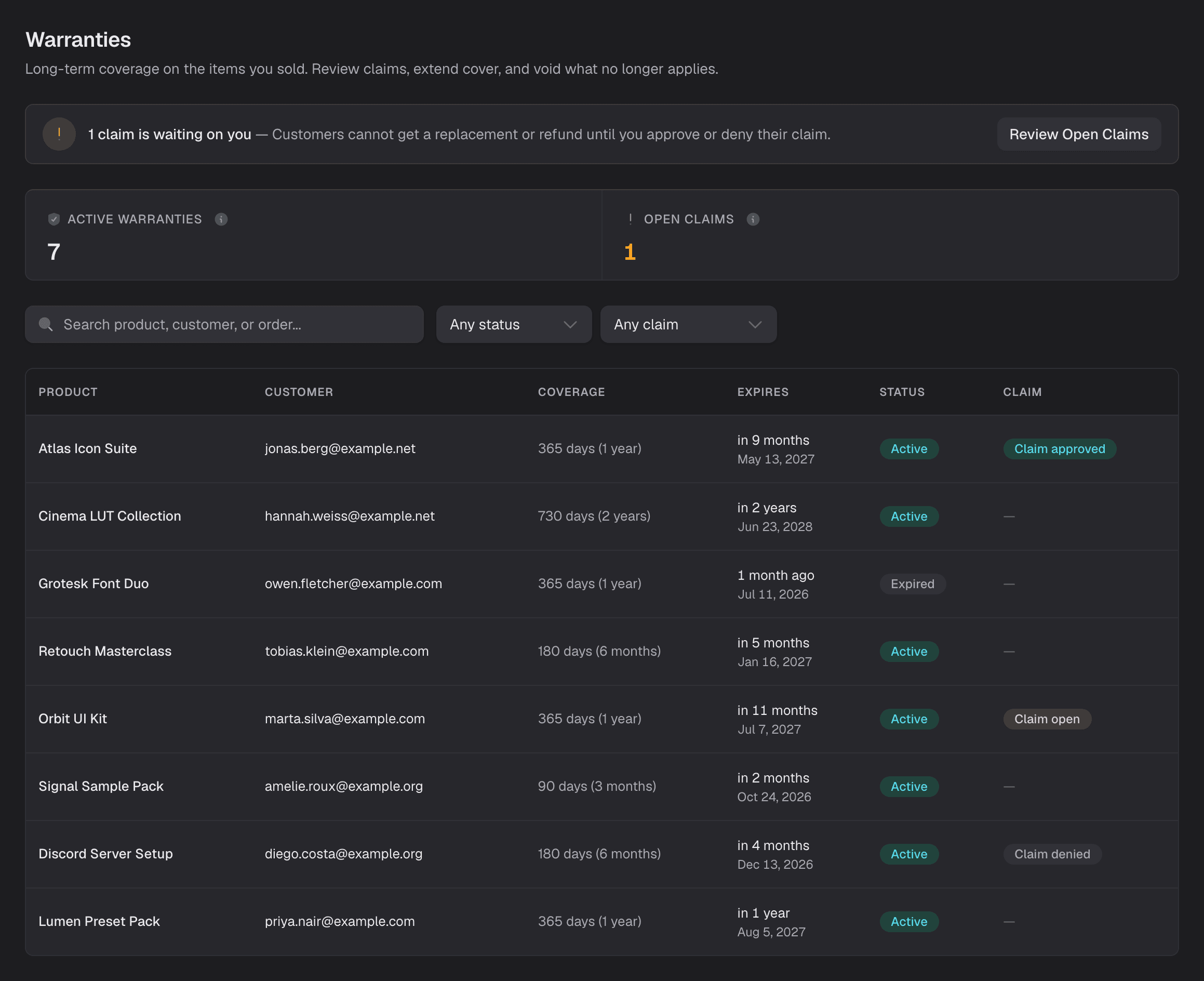
Task: Select Grotesk Font Duo product
Action: [x=93, y=584]
